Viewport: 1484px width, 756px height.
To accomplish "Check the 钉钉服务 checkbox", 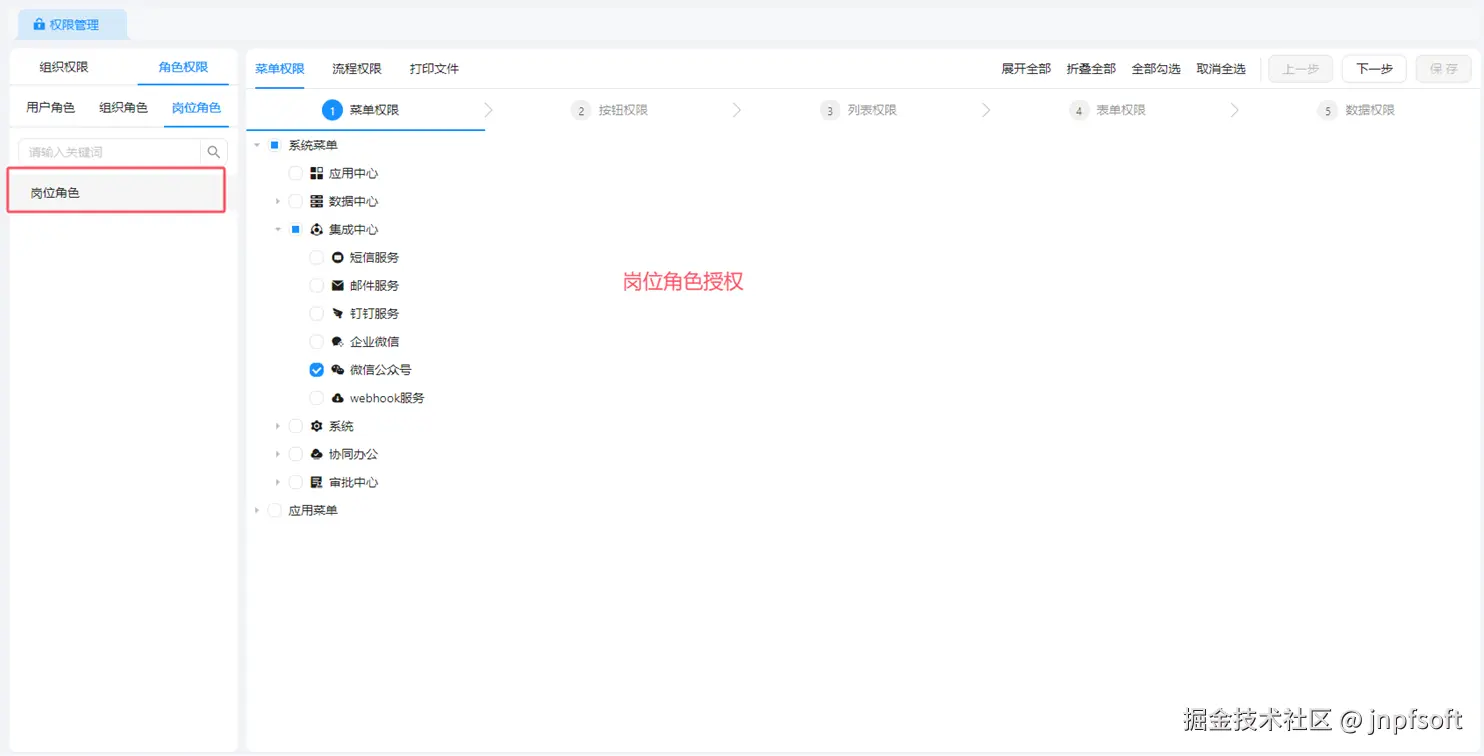I will point(316,313).
